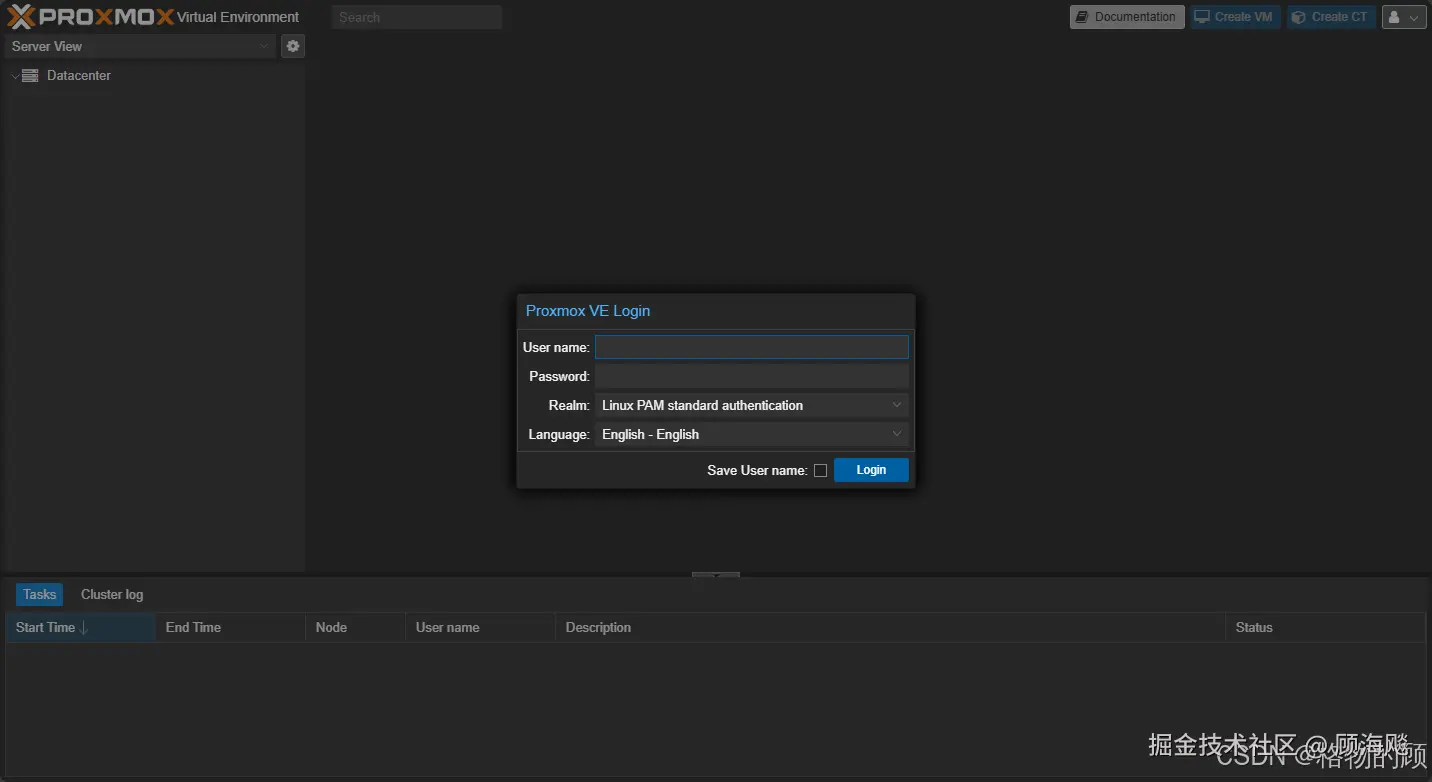Open the user account menu icon

pos(1404,17)
